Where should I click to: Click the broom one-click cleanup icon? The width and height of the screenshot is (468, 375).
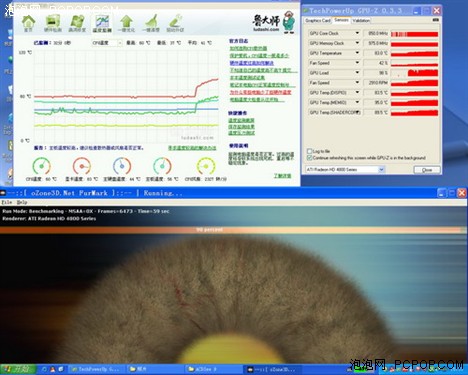coord(151,23)
